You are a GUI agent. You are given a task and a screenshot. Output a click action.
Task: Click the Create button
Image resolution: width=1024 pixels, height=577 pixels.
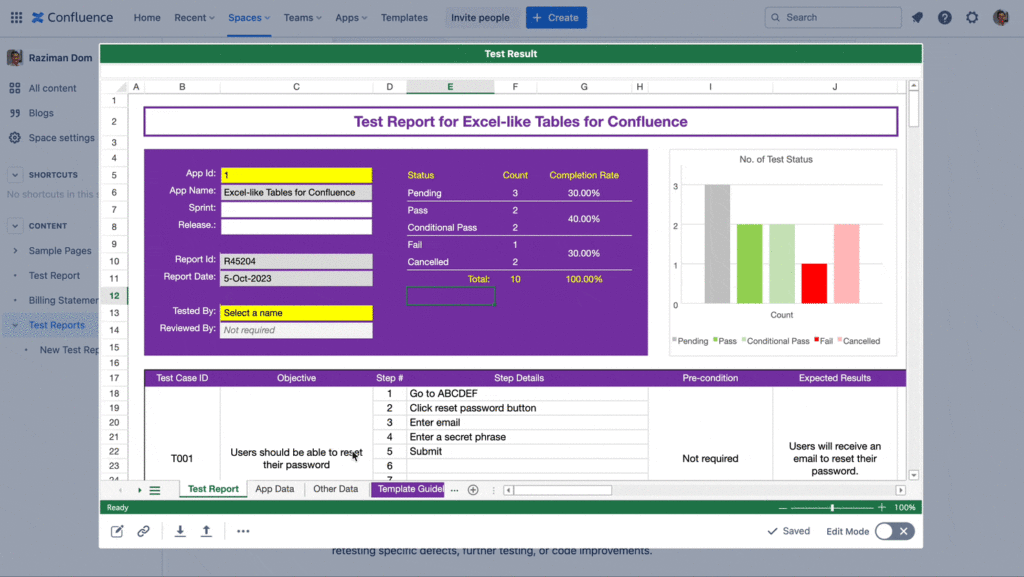[556, 18]
